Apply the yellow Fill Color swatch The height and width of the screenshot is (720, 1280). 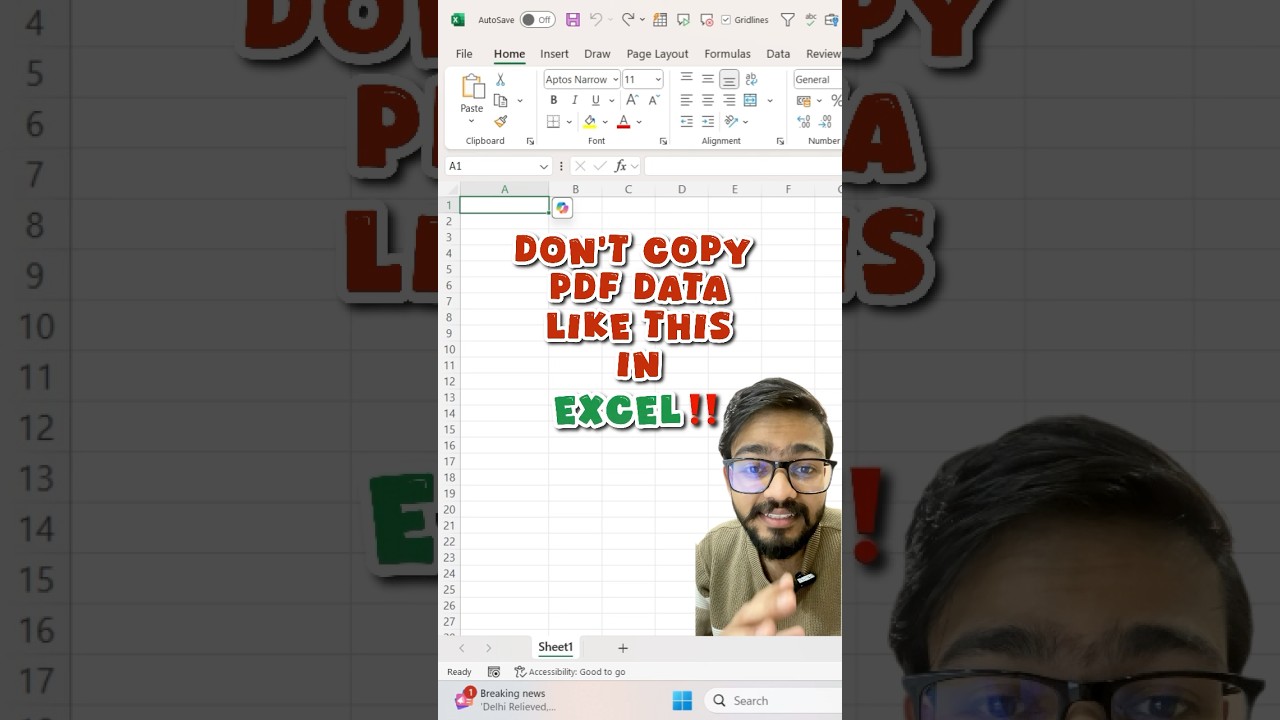[590, 122]
